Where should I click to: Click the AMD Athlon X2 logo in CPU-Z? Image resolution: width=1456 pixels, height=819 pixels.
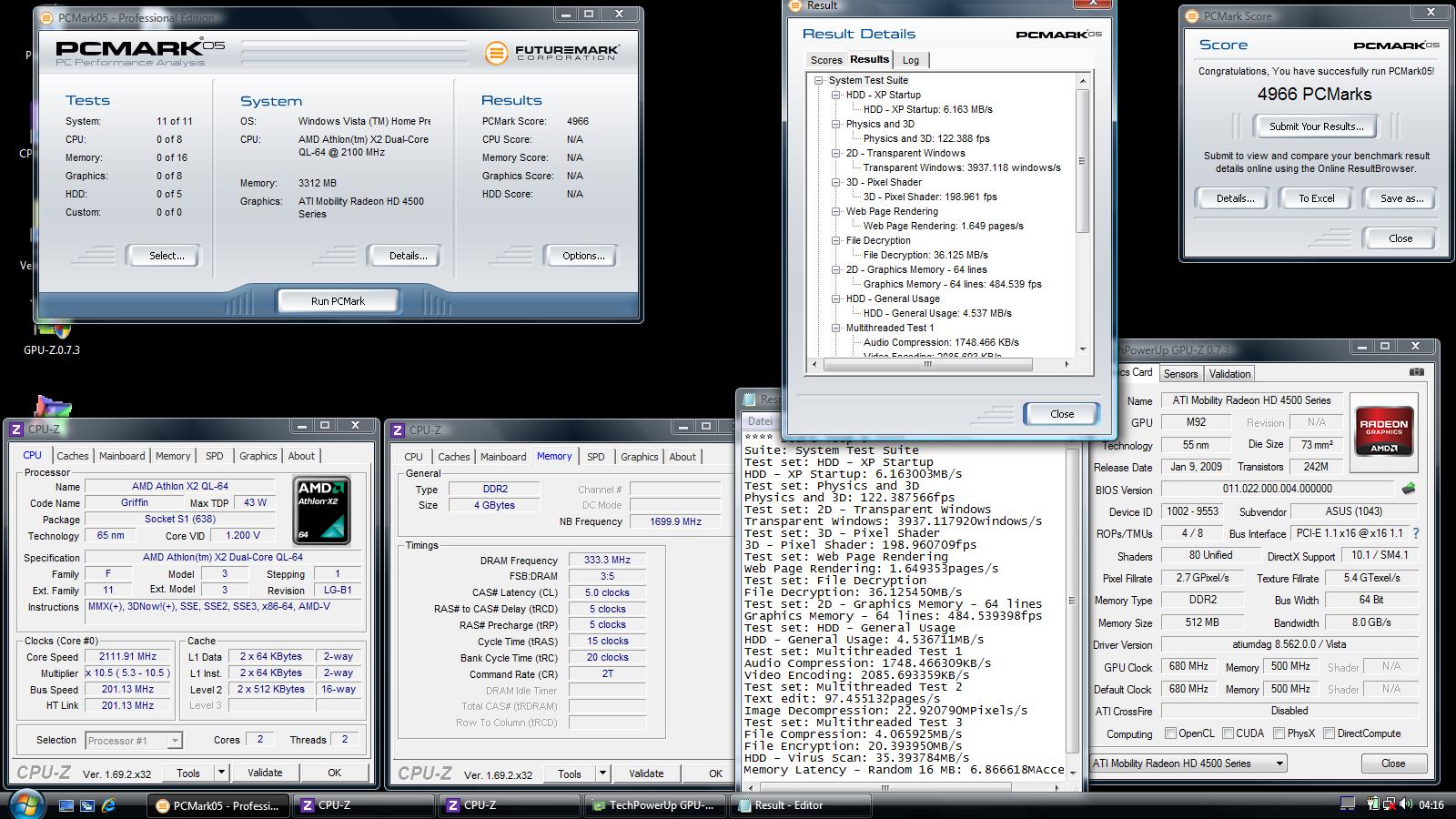[321, 511]
